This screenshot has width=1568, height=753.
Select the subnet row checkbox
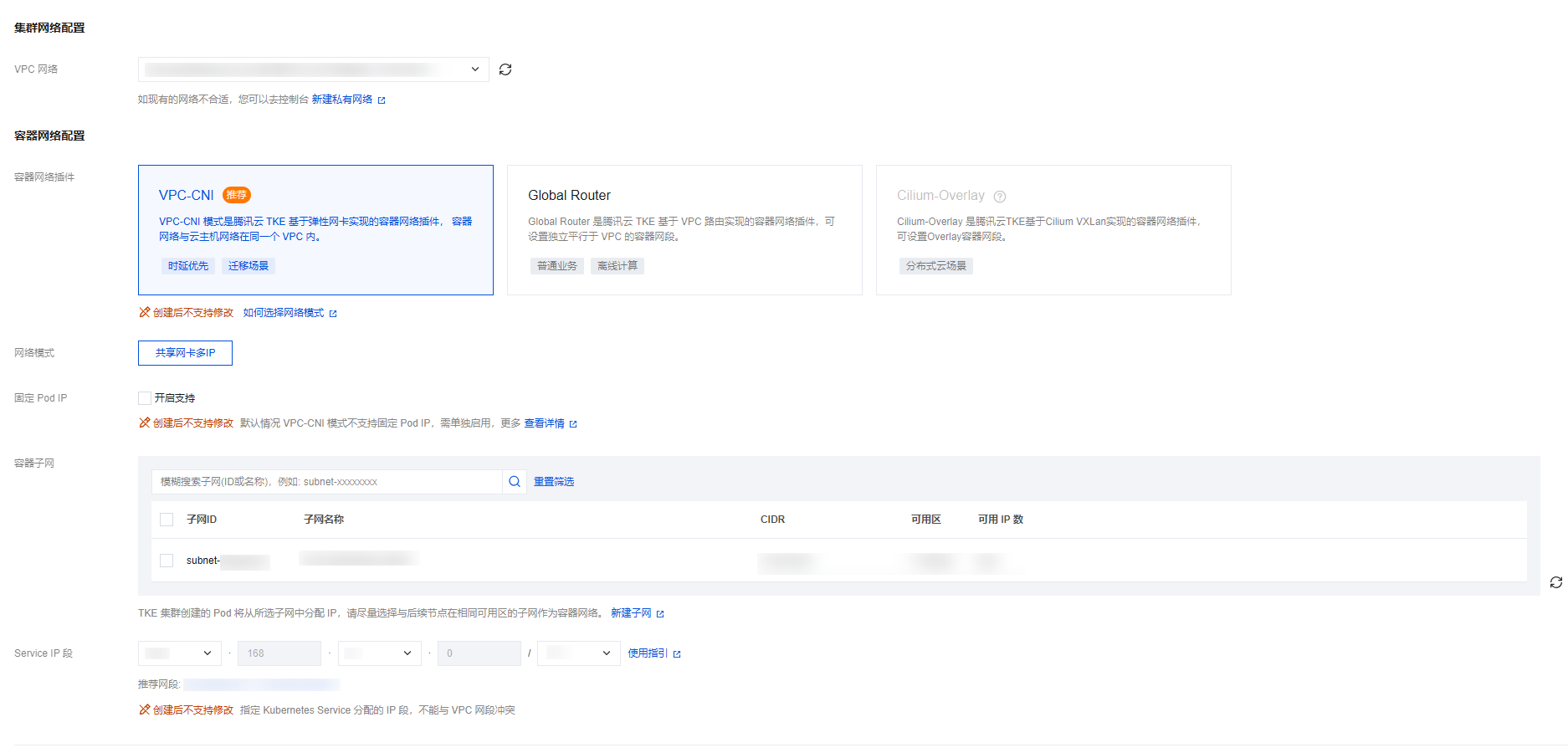click(167, 561)
